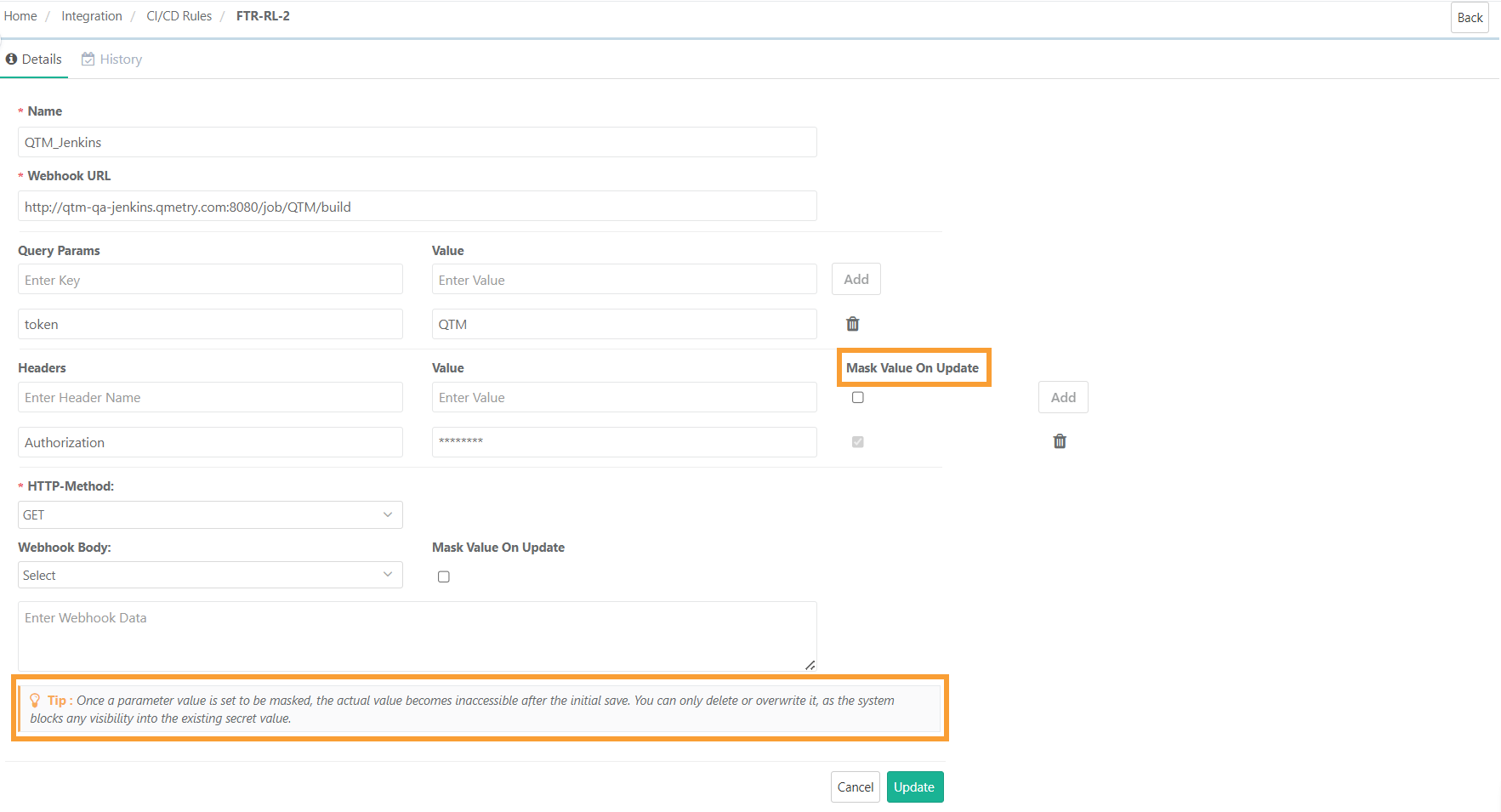Click the Update button
Screen dimensions: 1501x812
(x=914, y=786)
